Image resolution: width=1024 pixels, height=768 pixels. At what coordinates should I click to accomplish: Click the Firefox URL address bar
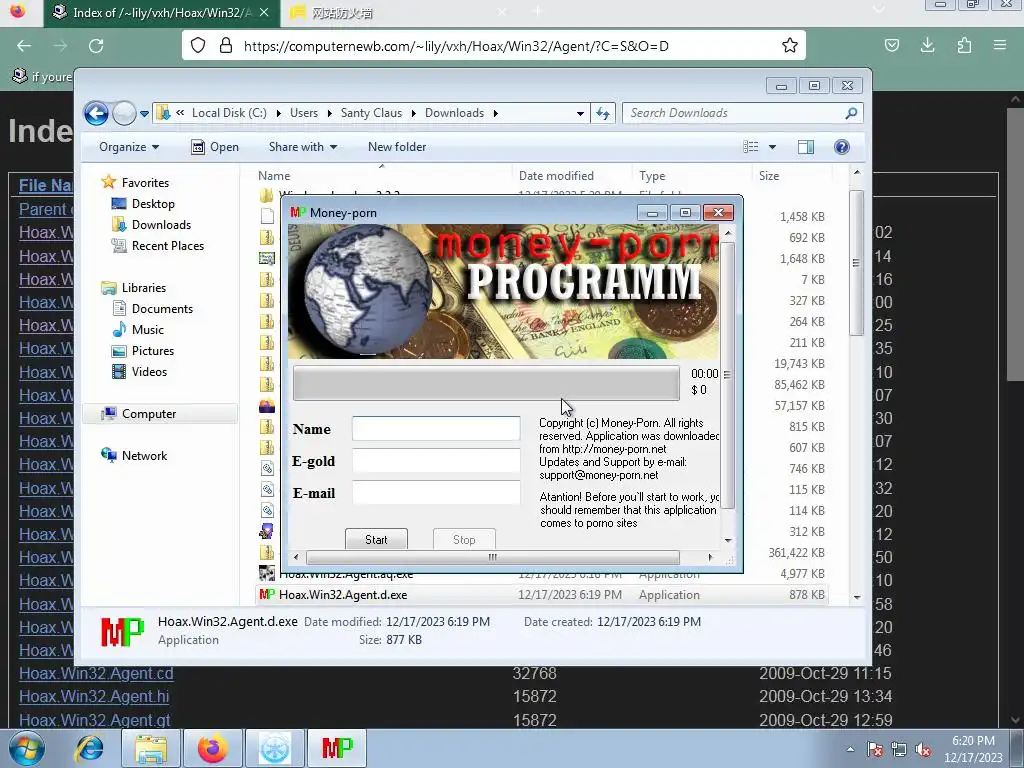(x=494, y=46)
